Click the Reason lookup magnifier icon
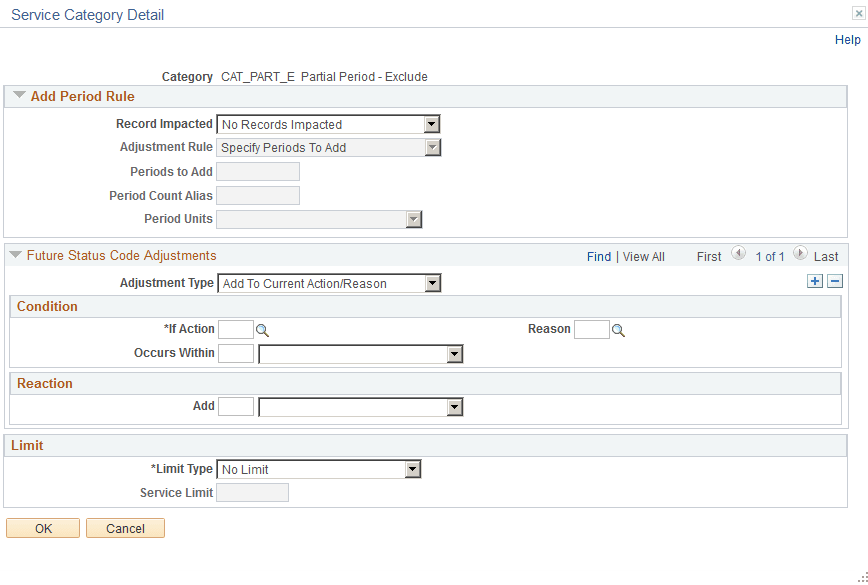 coord(618,330)
